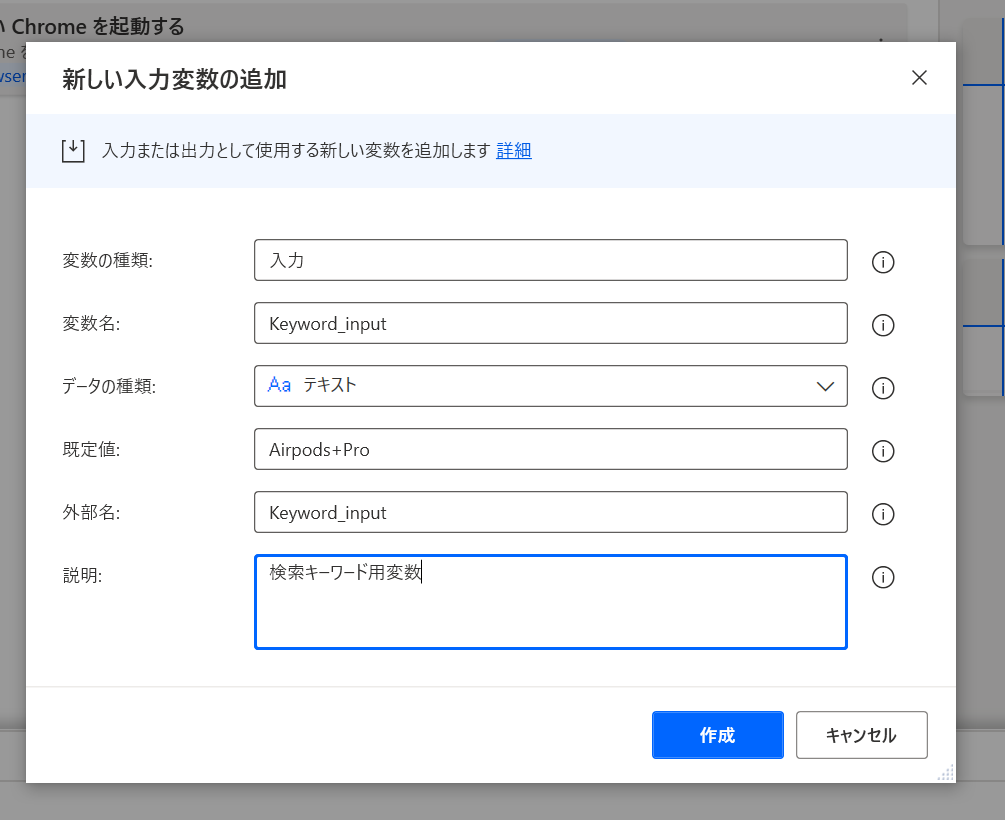Click the 変数名: label
This screenshot has width=1005, height=820.
click(x=91, y=323)
